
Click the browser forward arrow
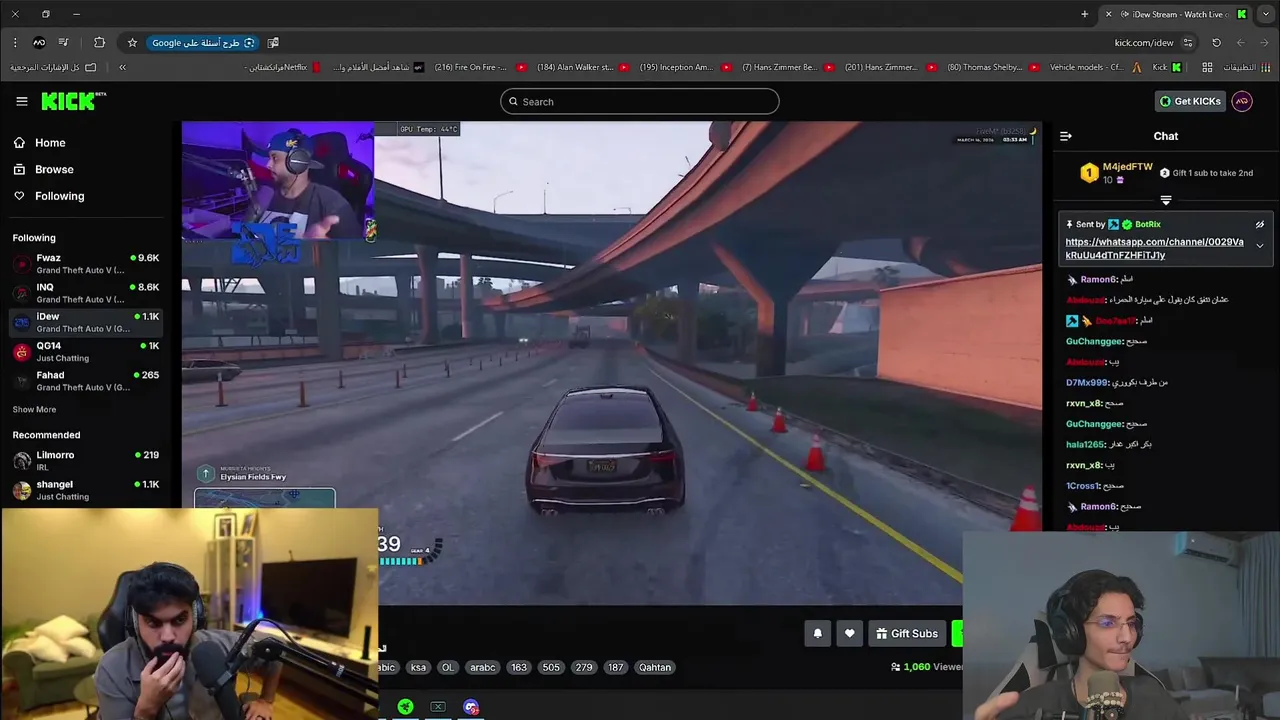tap(1241, 43)
